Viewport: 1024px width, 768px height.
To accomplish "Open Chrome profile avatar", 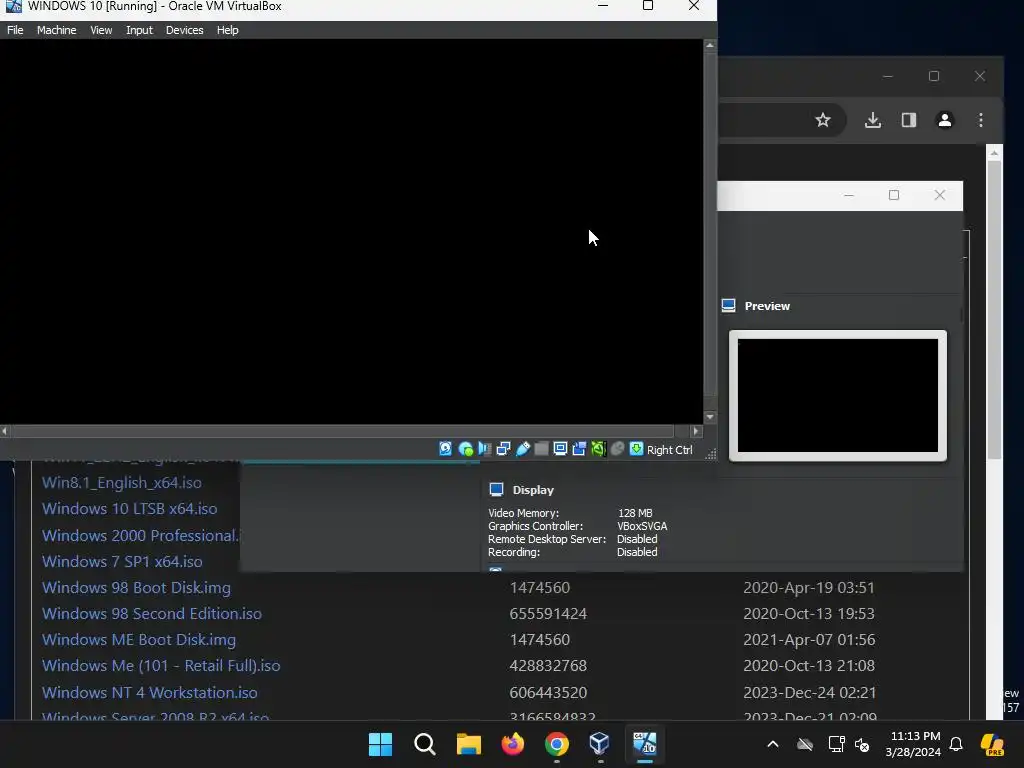I will 945,120.
